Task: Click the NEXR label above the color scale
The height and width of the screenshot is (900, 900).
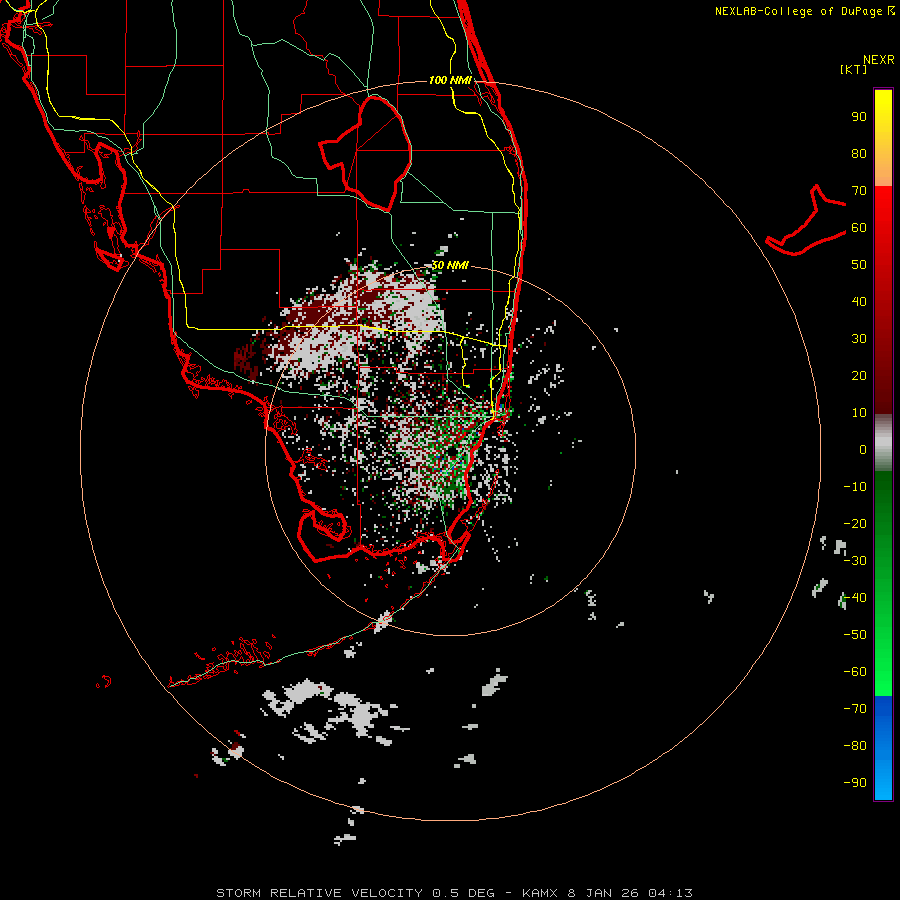Action: (879, 60)
